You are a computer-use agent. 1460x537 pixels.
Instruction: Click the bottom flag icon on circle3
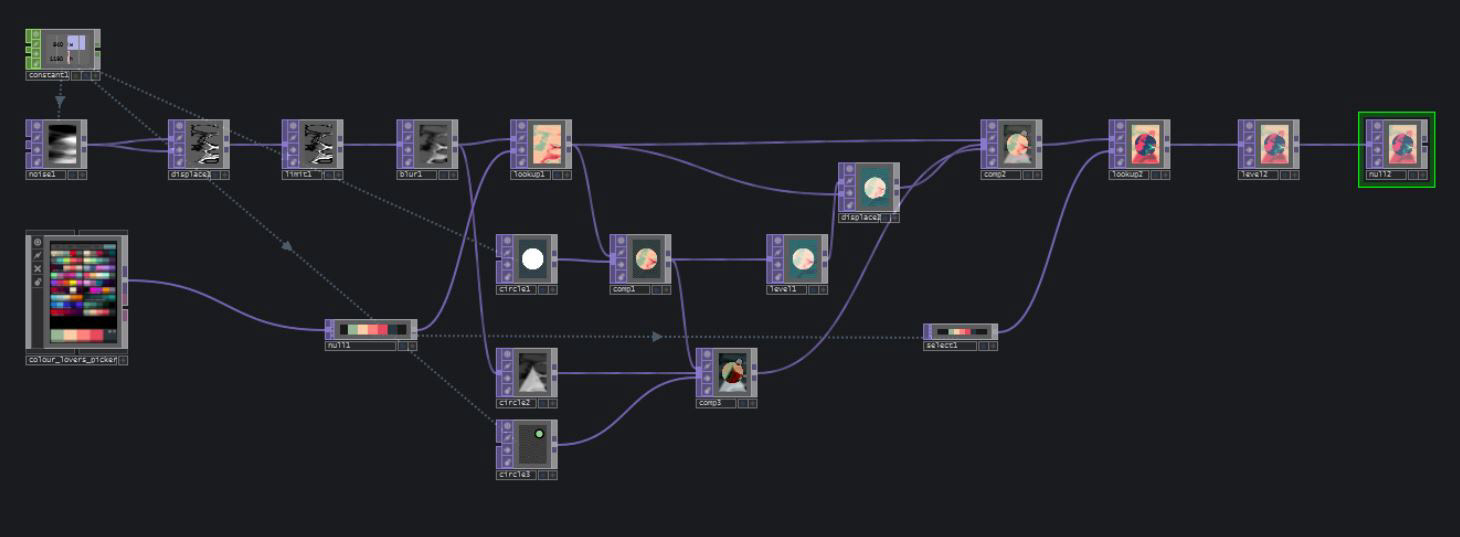[x=507, y=462]
